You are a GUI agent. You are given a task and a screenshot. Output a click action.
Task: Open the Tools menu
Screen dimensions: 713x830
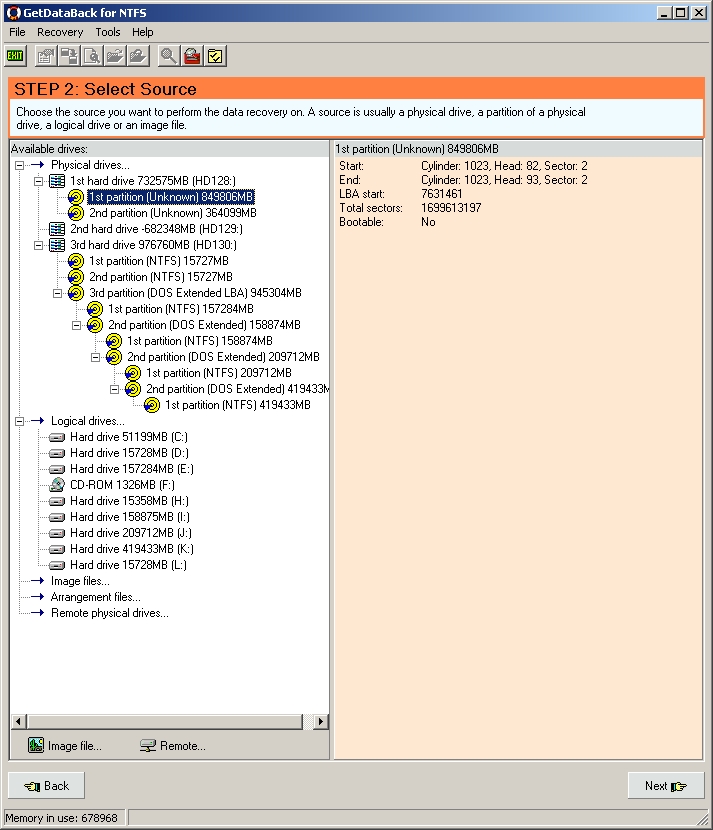(108, 32)
